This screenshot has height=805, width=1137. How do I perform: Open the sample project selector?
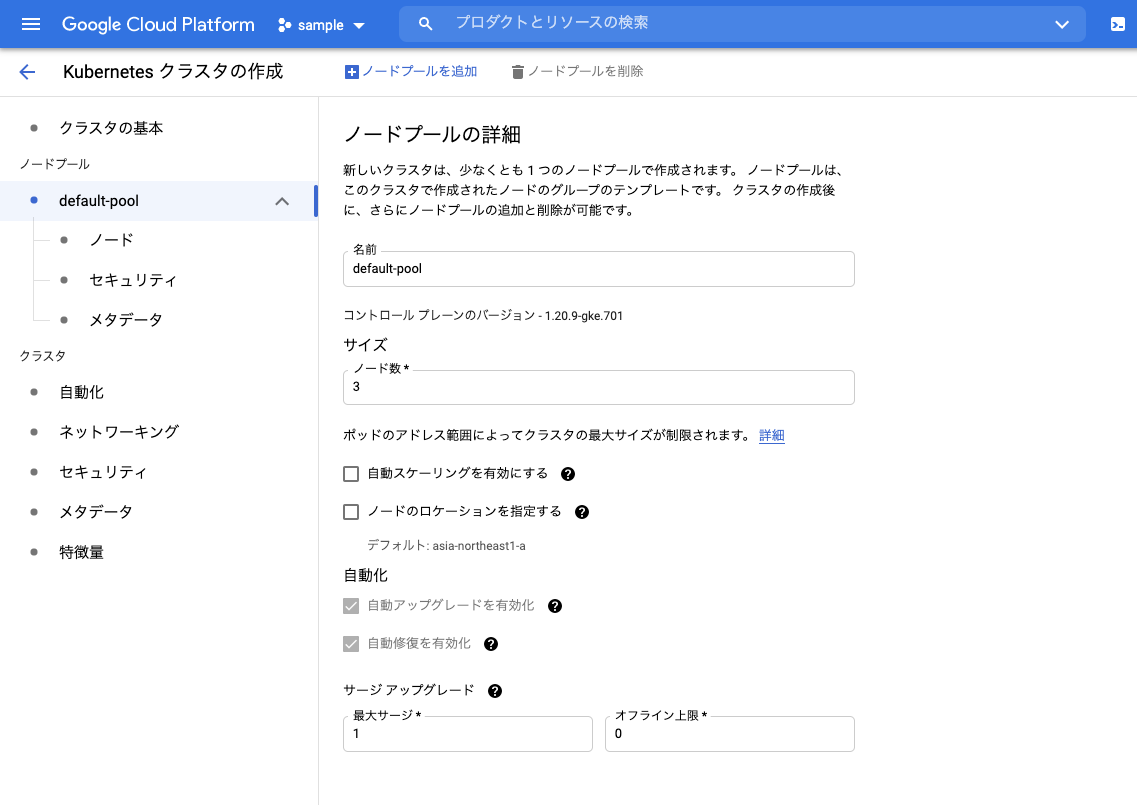[320, 24]
